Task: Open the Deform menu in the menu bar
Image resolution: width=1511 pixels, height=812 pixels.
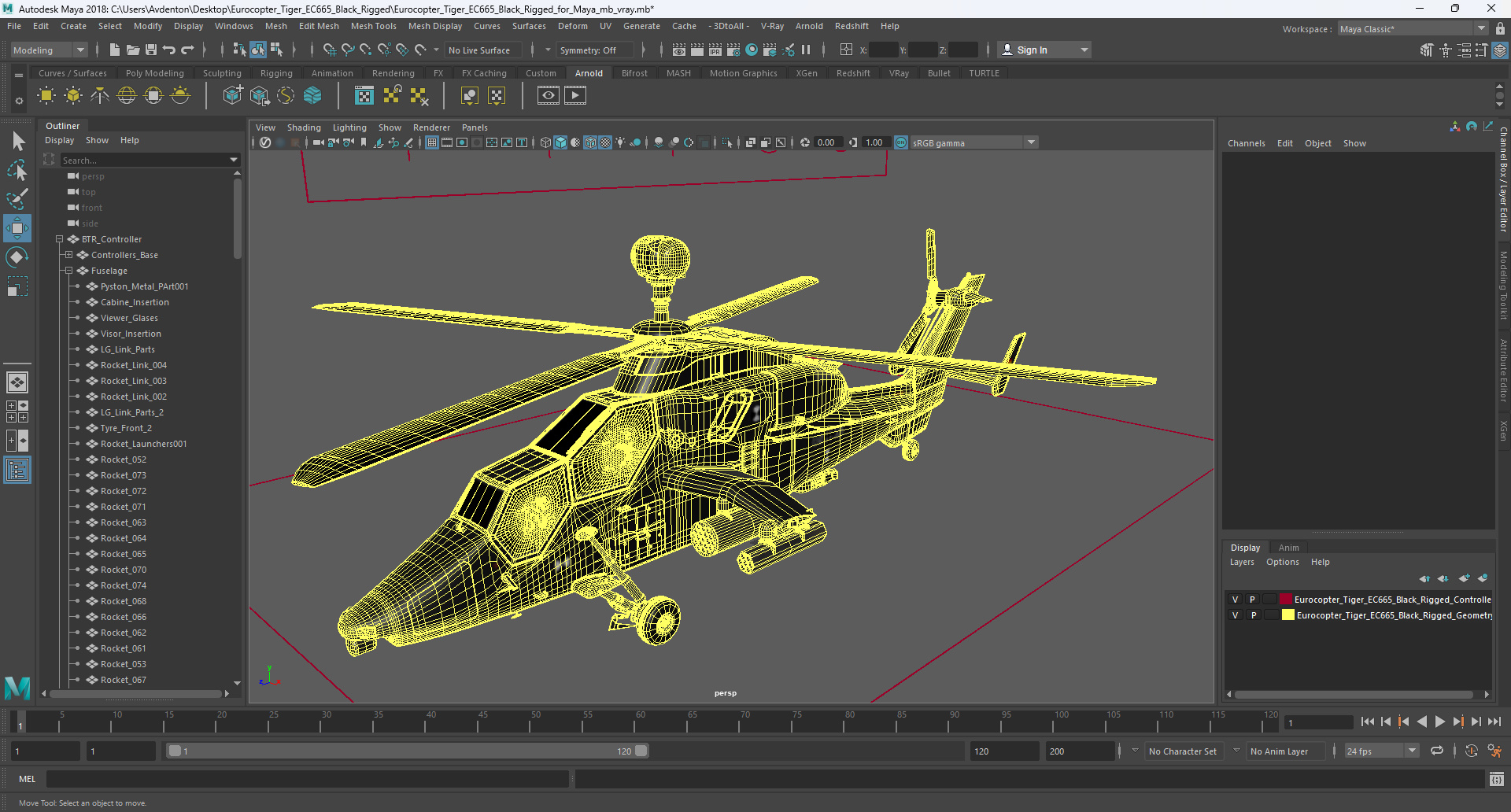Action: point(573,26)
